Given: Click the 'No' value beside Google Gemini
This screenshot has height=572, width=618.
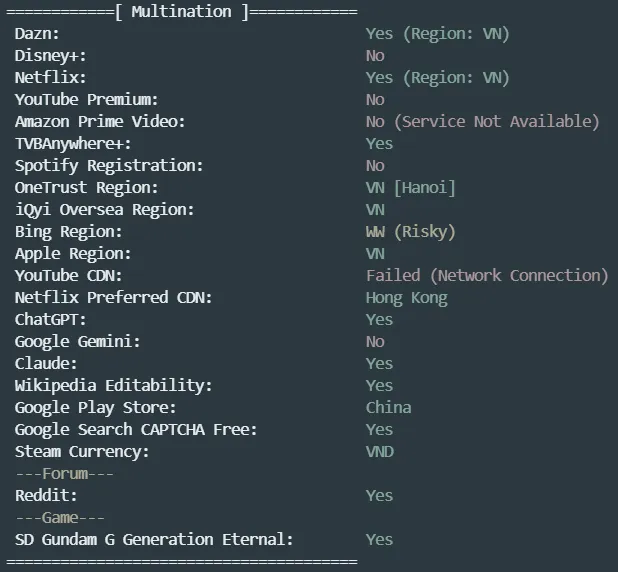Looking at the screenshot, I should (375, 342).
